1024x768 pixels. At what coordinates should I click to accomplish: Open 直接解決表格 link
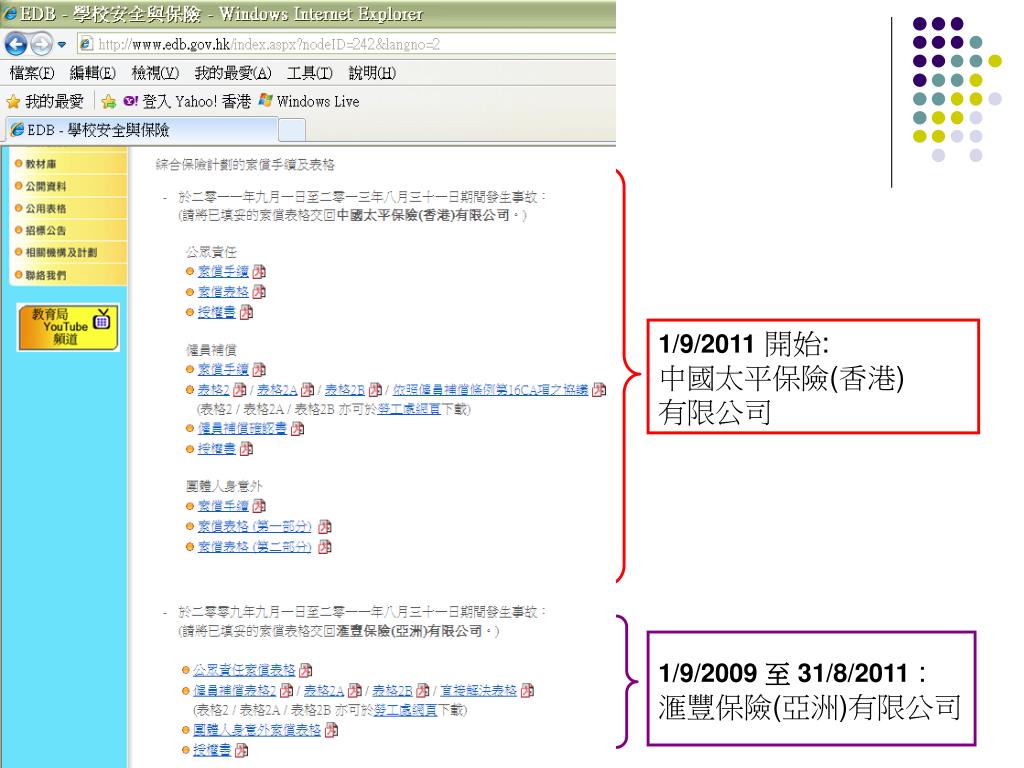479,691
